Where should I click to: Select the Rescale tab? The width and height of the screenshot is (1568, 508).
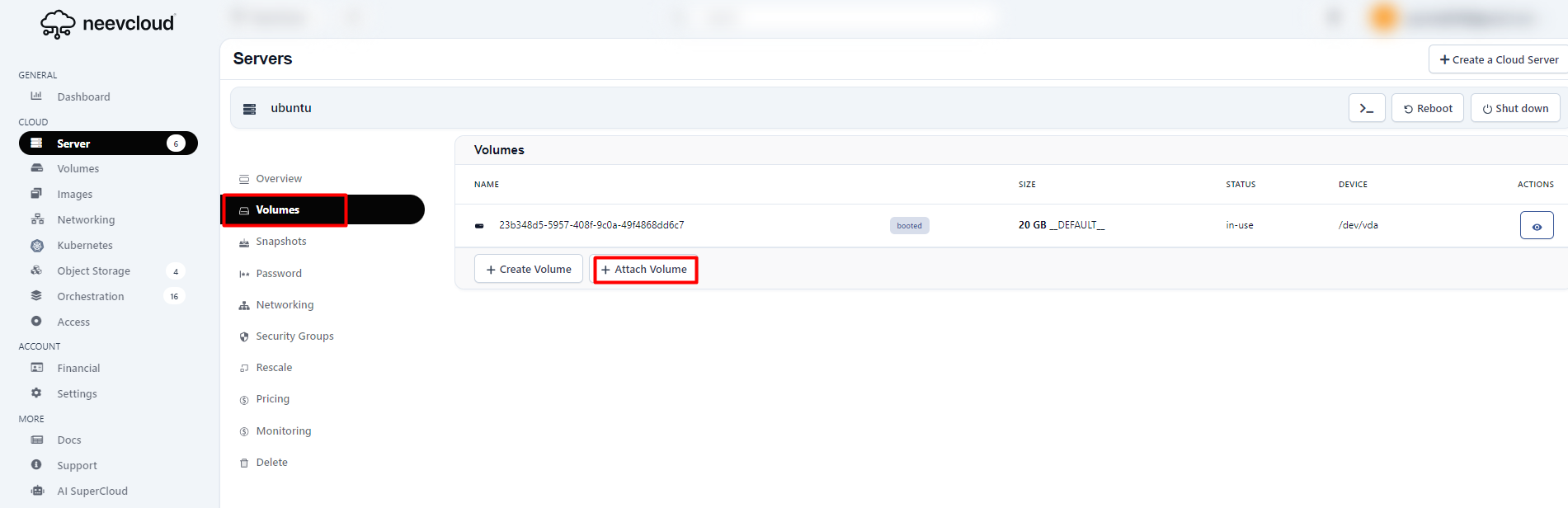[274, 368]
